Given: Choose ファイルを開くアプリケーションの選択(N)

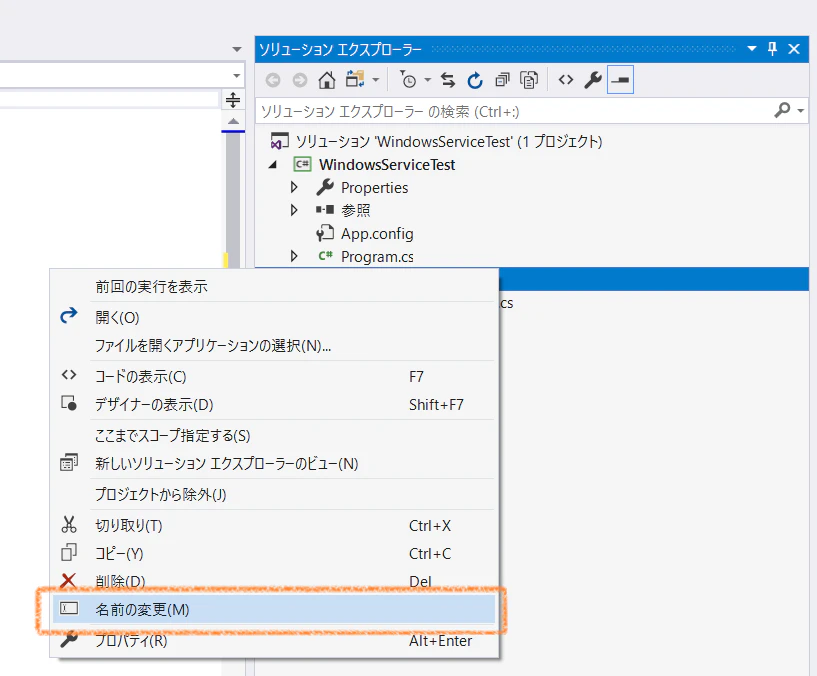Looking at the screenshot, I should tap(274, 346).
